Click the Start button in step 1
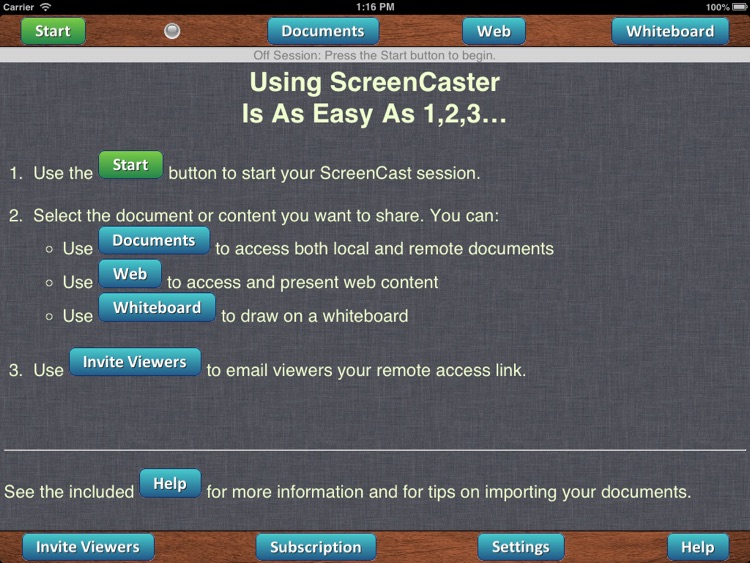 click(x=131, y=165)
